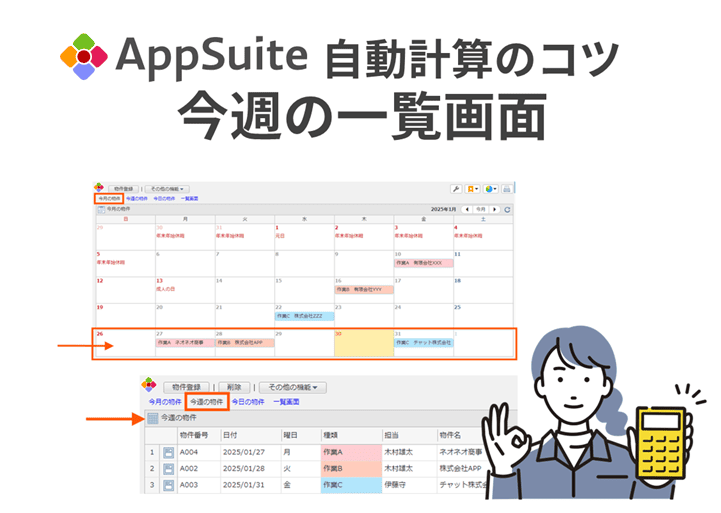The image size is (721, 513).
Task: Open 作業C 株式会社ZZZ event on the 22nd
Action: (x=304, y=316)
